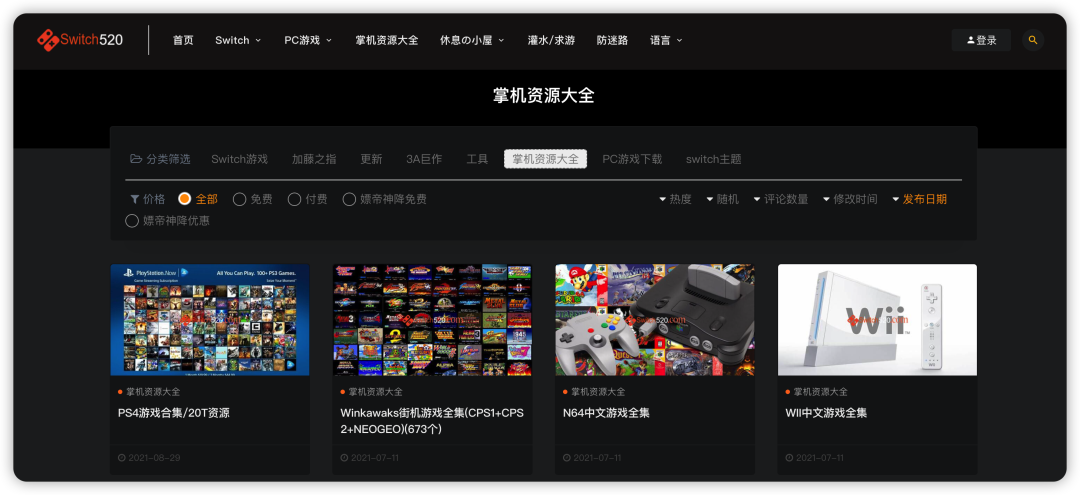Screen dimensions: 1080x495
Task: Click the 掌机资源大全 tag on the Winkawaks card
Action: click(375, 392)
